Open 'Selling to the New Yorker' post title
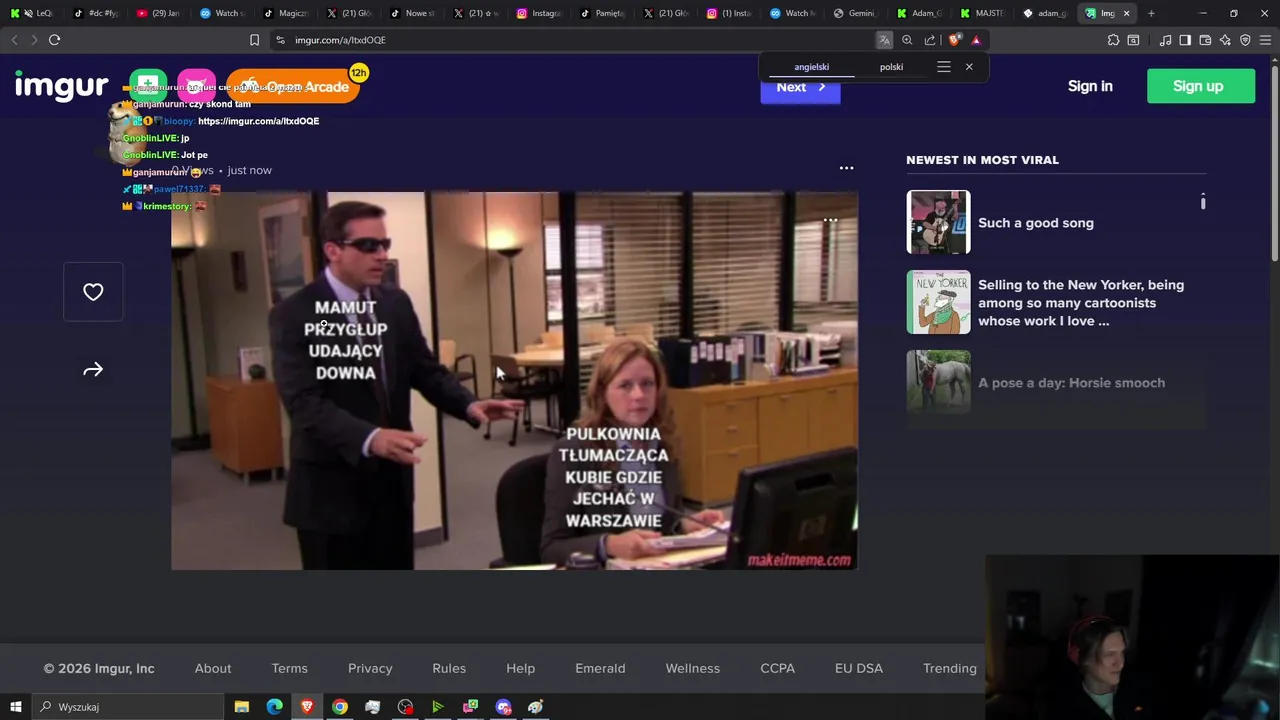The width and height of the screenshot is (1280, 720). click(1081, 303)
